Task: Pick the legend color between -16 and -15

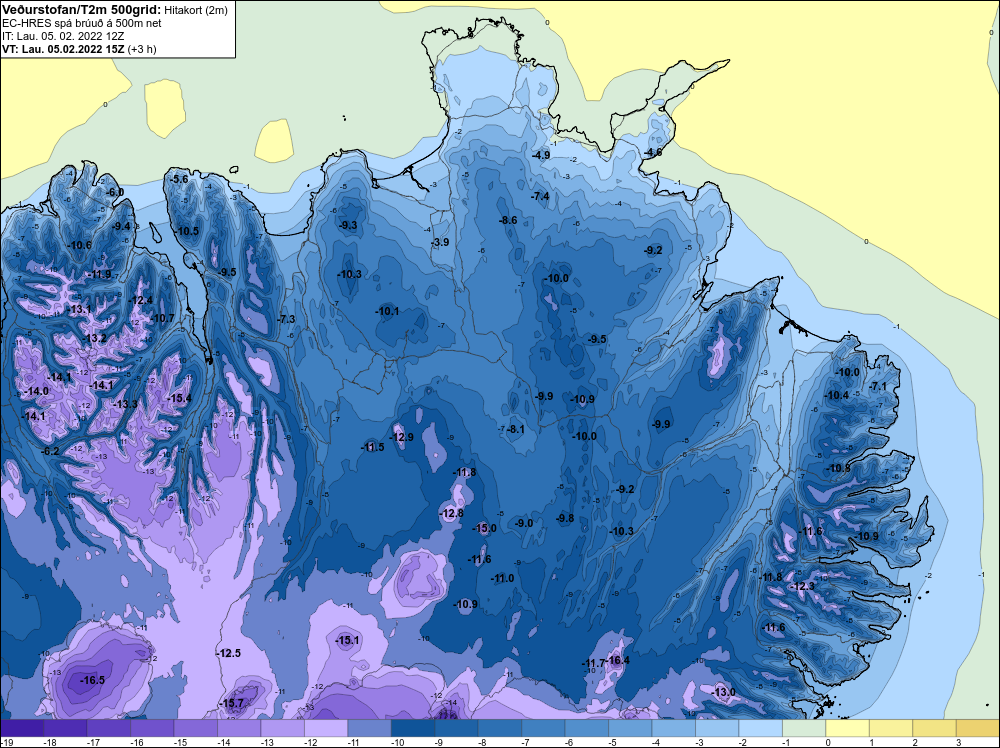Action: [x=152, y=728]
